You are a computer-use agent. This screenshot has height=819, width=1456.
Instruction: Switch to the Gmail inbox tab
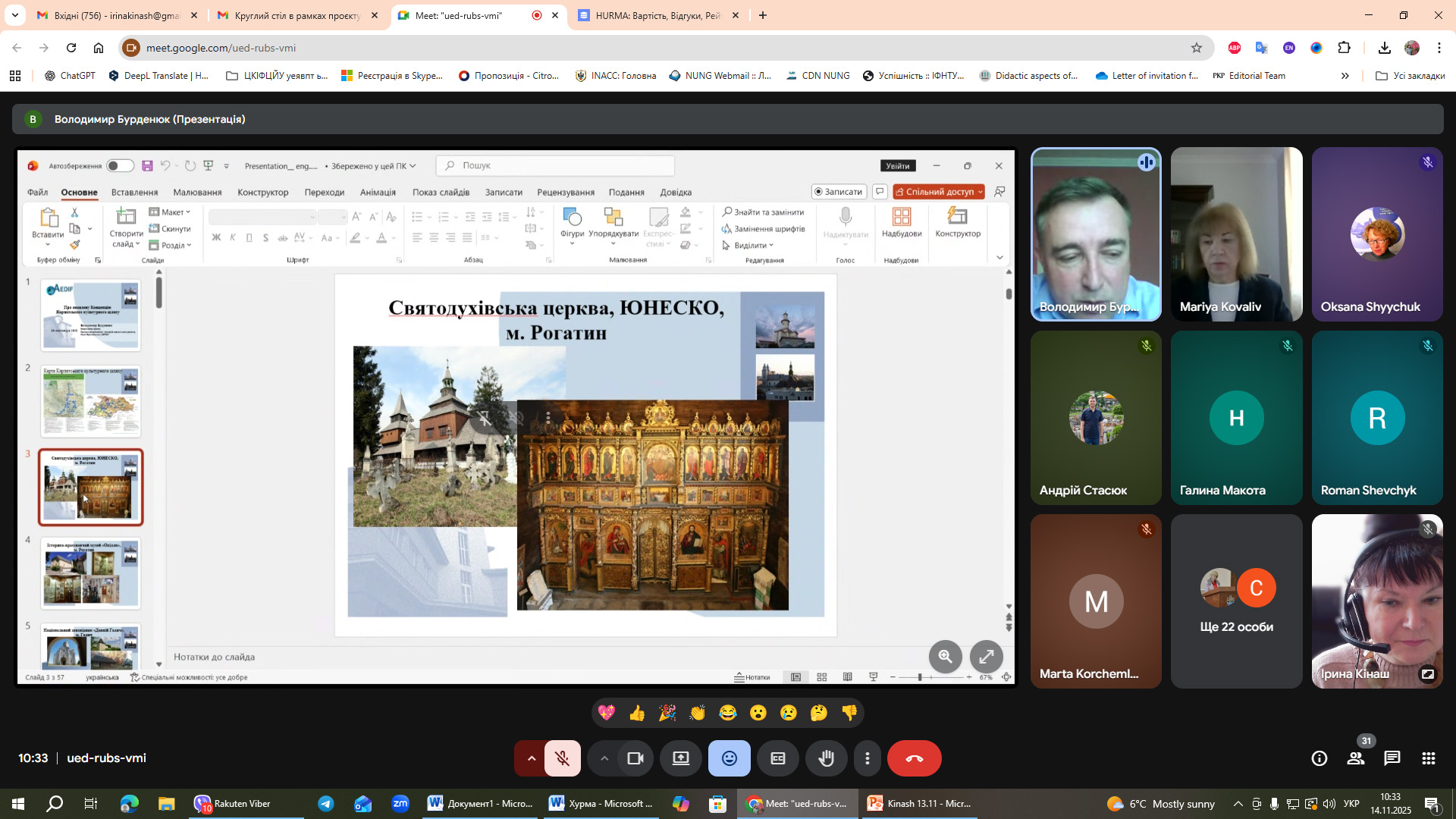pyautogui.click(x=115, y=15)
